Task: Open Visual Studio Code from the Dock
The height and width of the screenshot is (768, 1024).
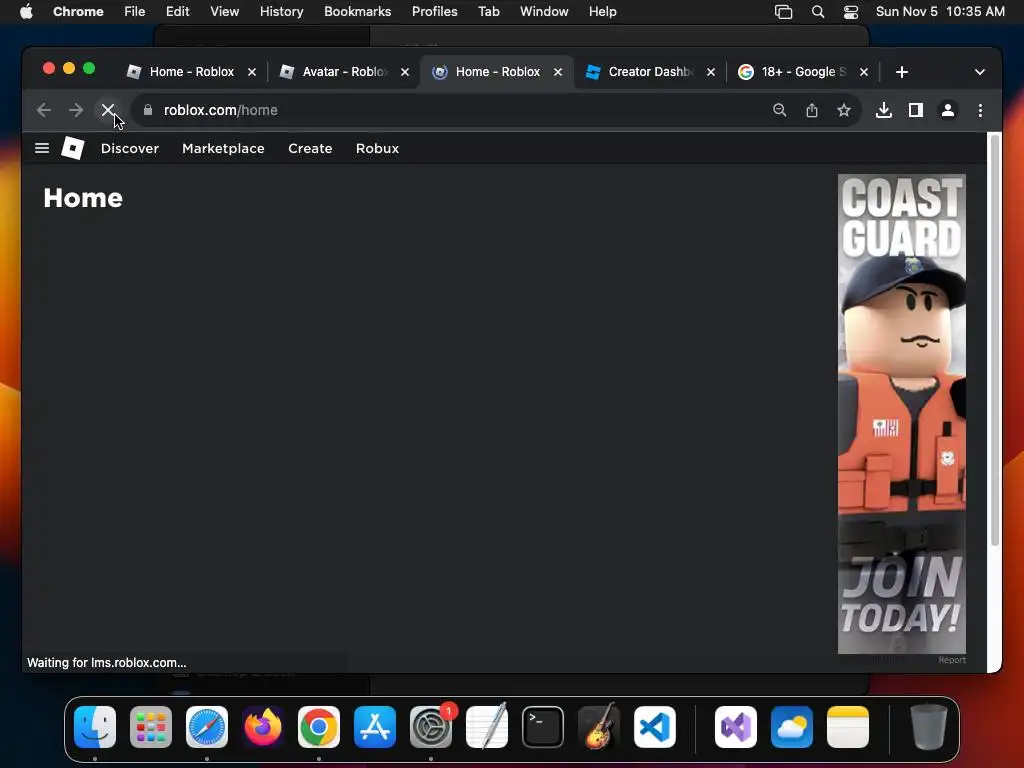Action: coord(655,727)
